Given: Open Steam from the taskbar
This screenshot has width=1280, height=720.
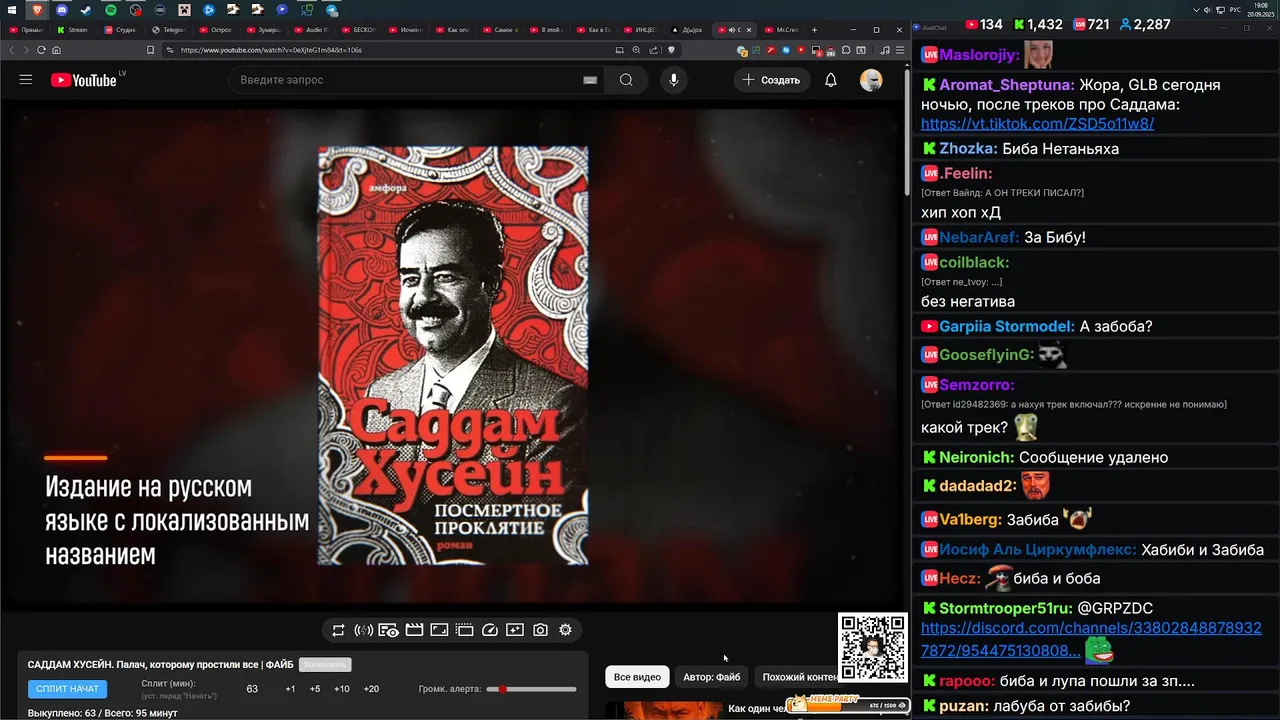Looking at the screenshot, I should (86, 10).
